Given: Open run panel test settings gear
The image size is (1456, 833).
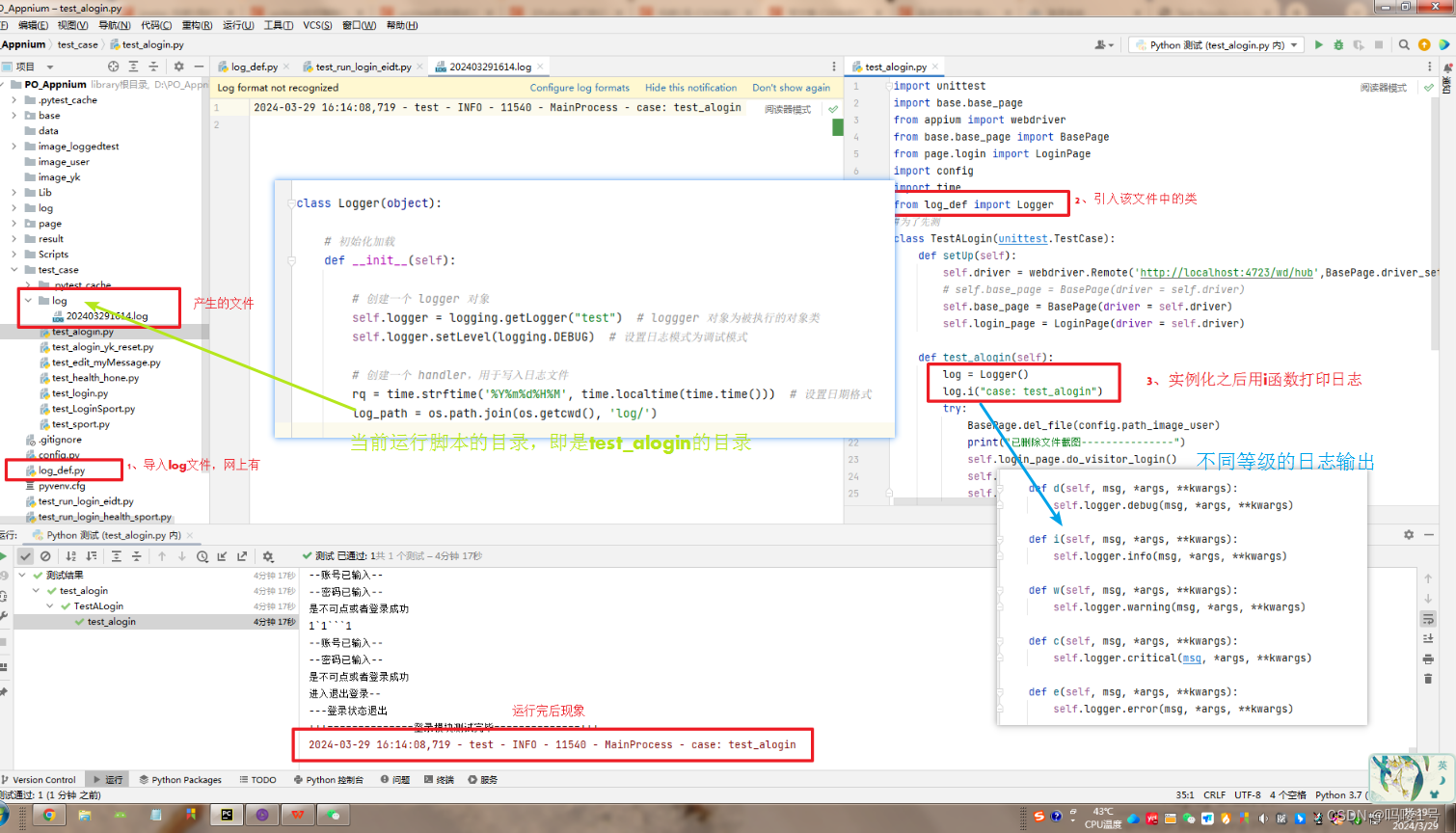Looking at the screenshot, I should click(268, 556).
